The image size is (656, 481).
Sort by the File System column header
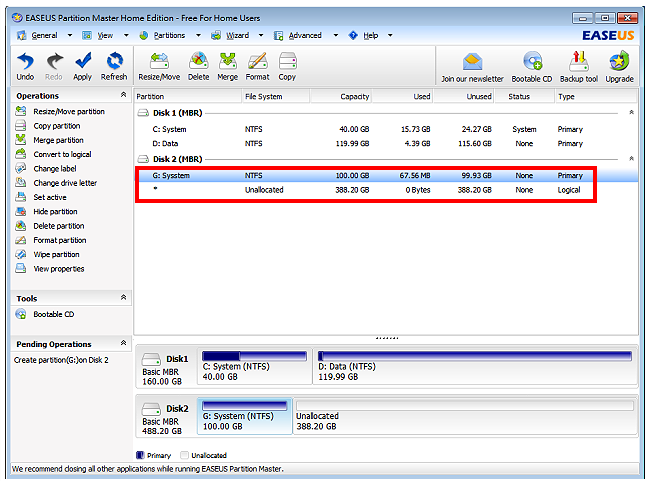276,97
